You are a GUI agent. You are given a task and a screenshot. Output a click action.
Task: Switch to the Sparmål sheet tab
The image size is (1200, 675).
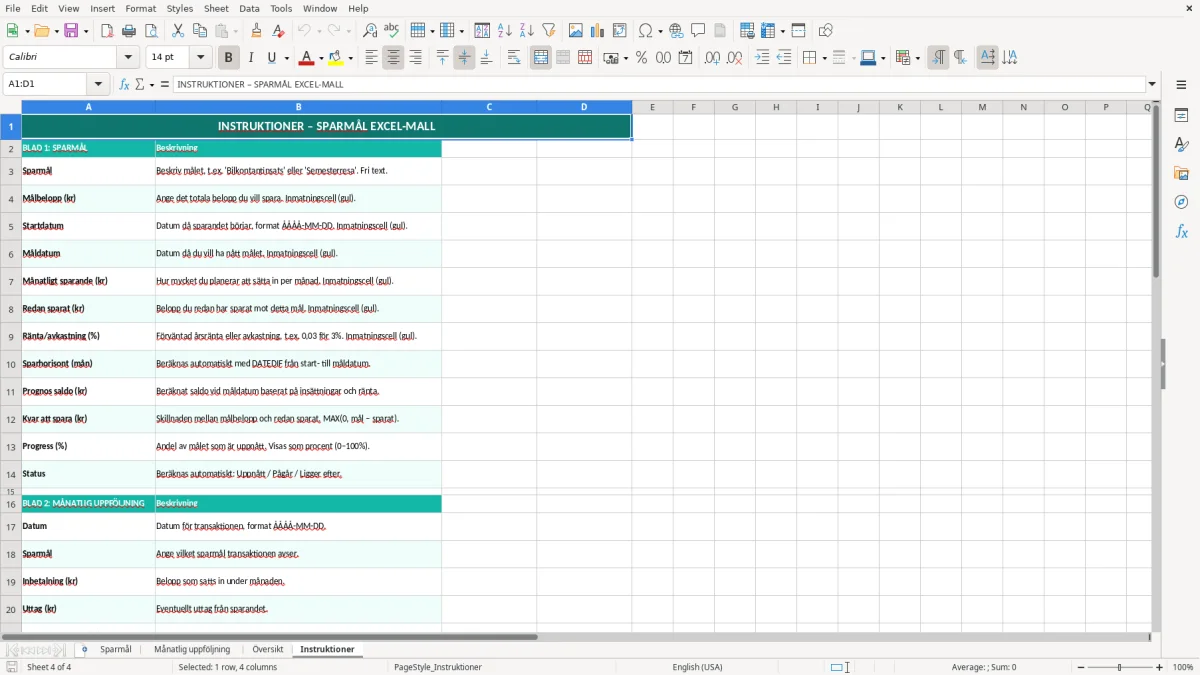pos(116,649)
